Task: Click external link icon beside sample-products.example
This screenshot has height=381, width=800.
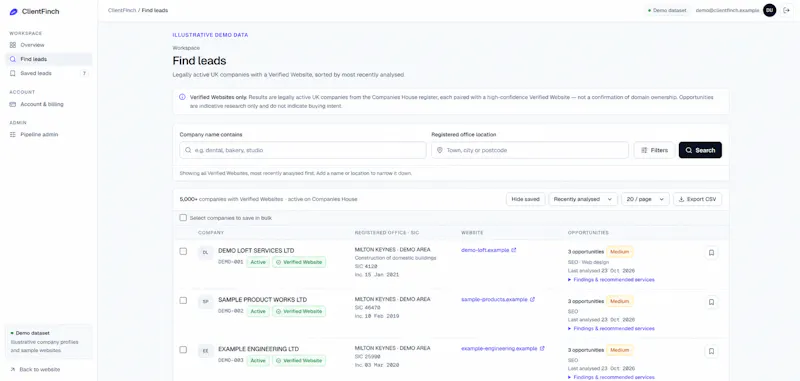Action: [x=532, y=299]
